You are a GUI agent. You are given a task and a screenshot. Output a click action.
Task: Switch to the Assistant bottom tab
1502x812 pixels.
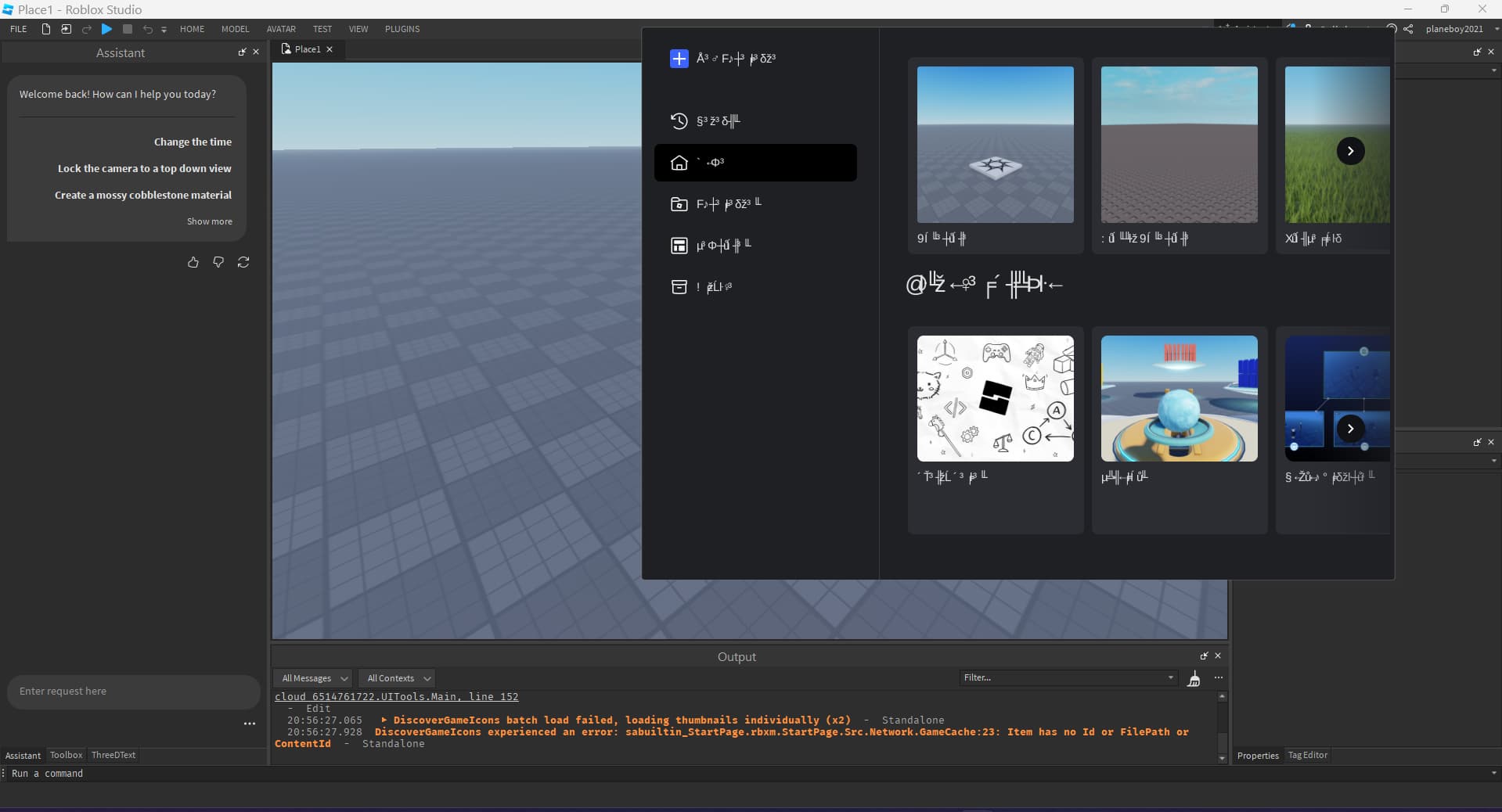(x=23, y=756)
